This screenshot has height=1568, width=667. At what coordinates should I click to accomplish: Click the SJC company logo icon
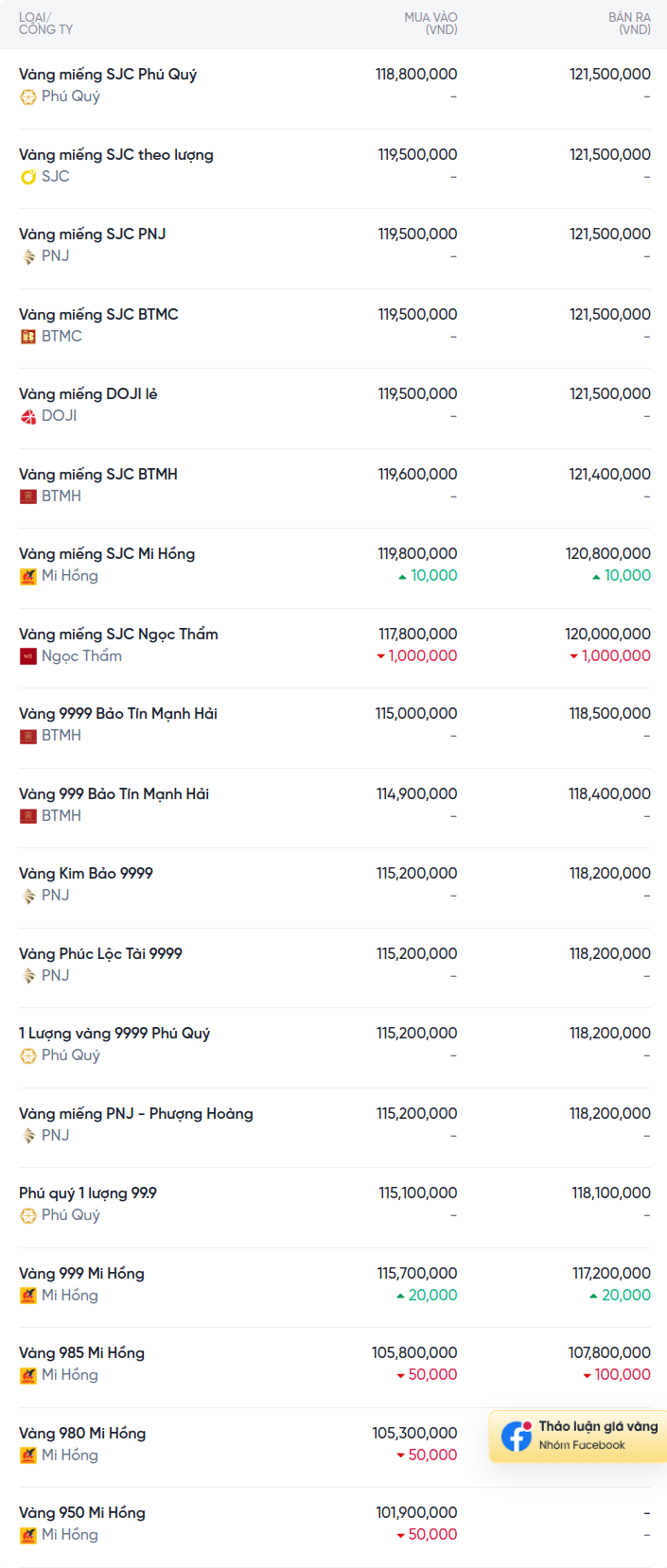28,176
